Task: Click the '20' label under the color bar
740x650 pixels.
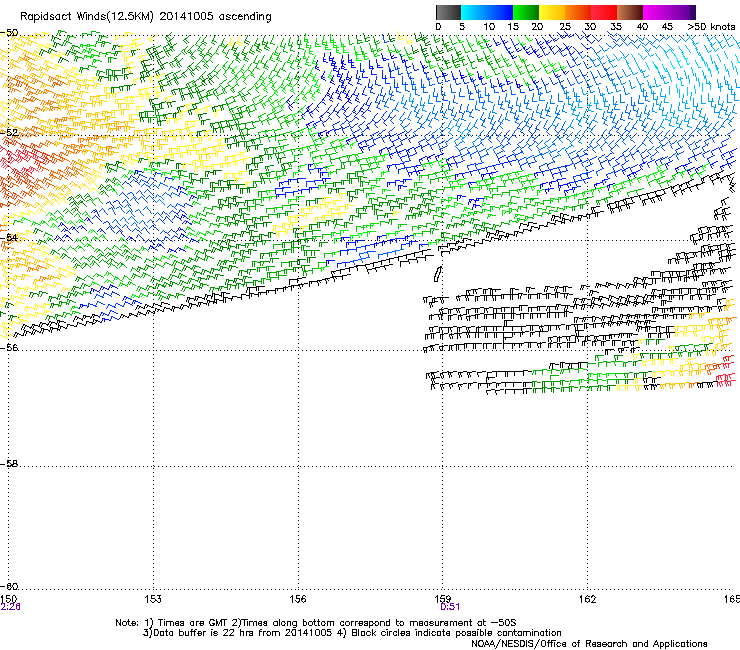Action: coord(537,26)
